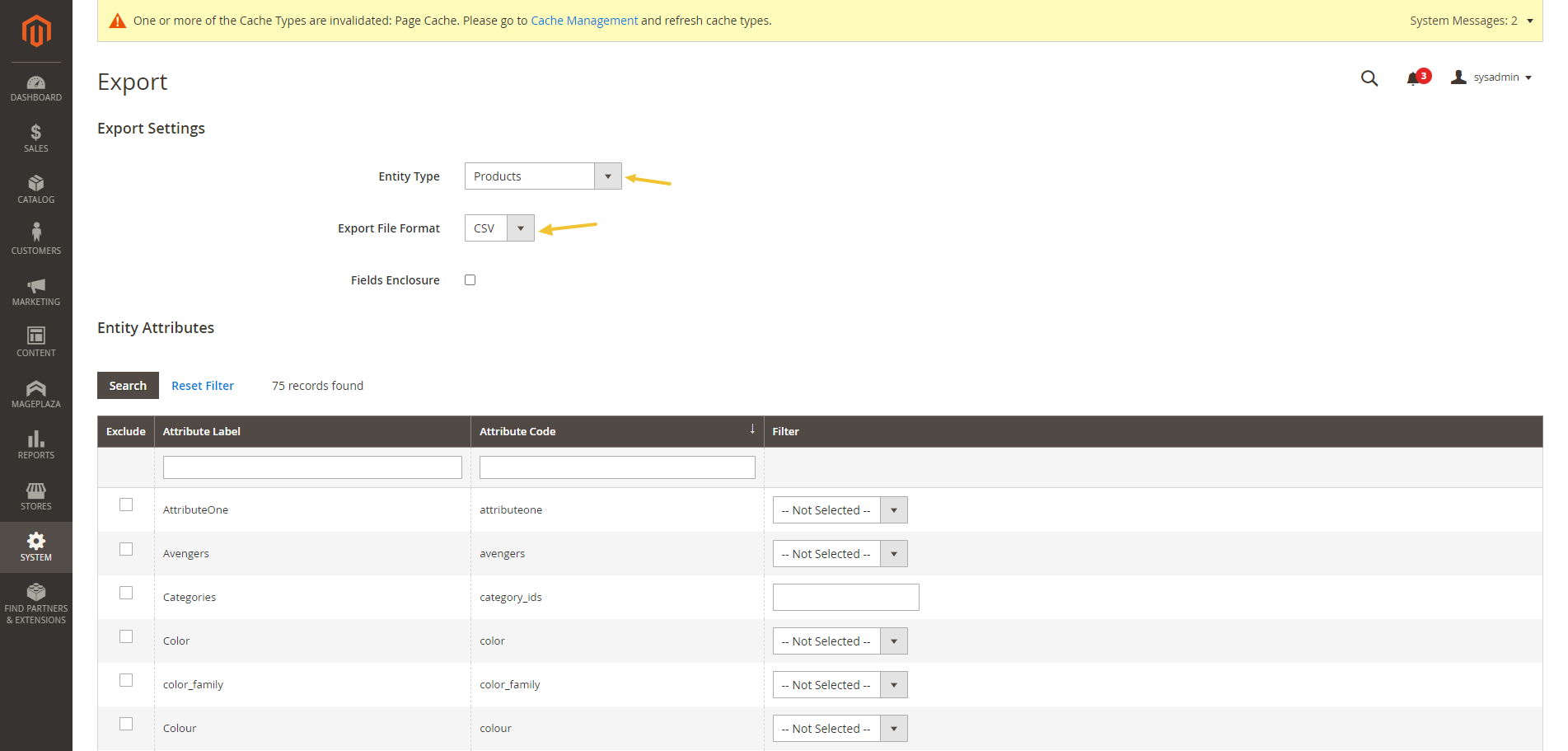The image size is (1568, 751).
Task: Follow the Cache Management link
Action: coord(584,21)
